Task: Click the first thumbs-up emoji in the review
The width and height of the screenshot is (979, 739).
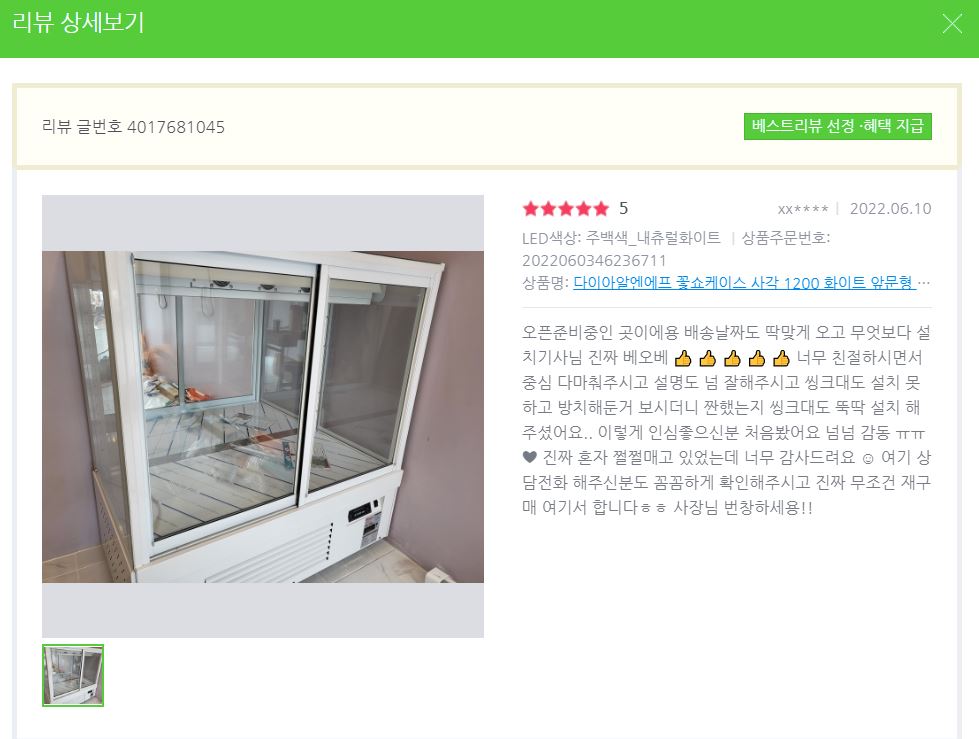Action: tap(683, 358)
